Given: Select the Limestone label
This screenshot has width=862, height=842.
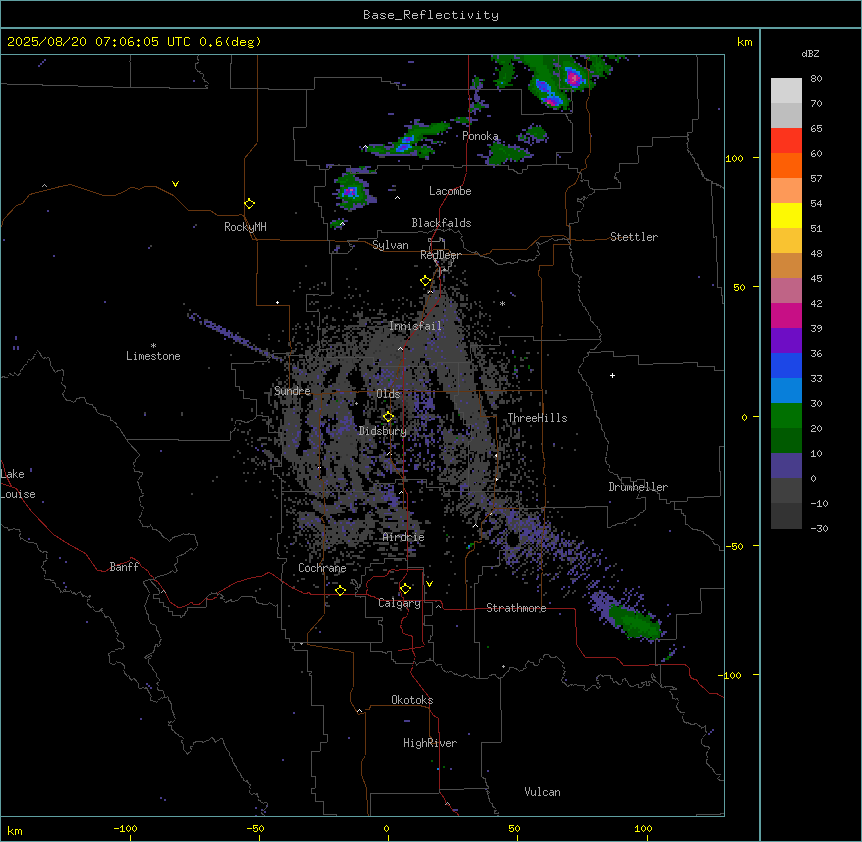Looking at the screenshot, I should [153, 356].
